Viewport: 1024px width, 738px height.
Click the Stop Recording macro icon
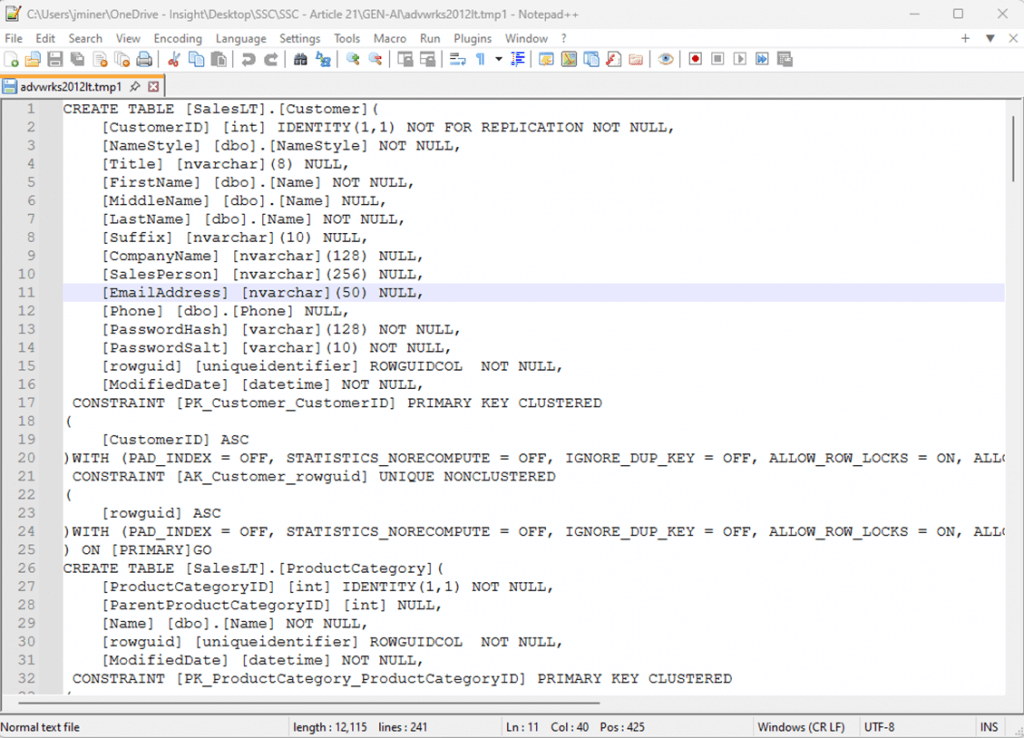pyautogui.click(x=717, y=59)
